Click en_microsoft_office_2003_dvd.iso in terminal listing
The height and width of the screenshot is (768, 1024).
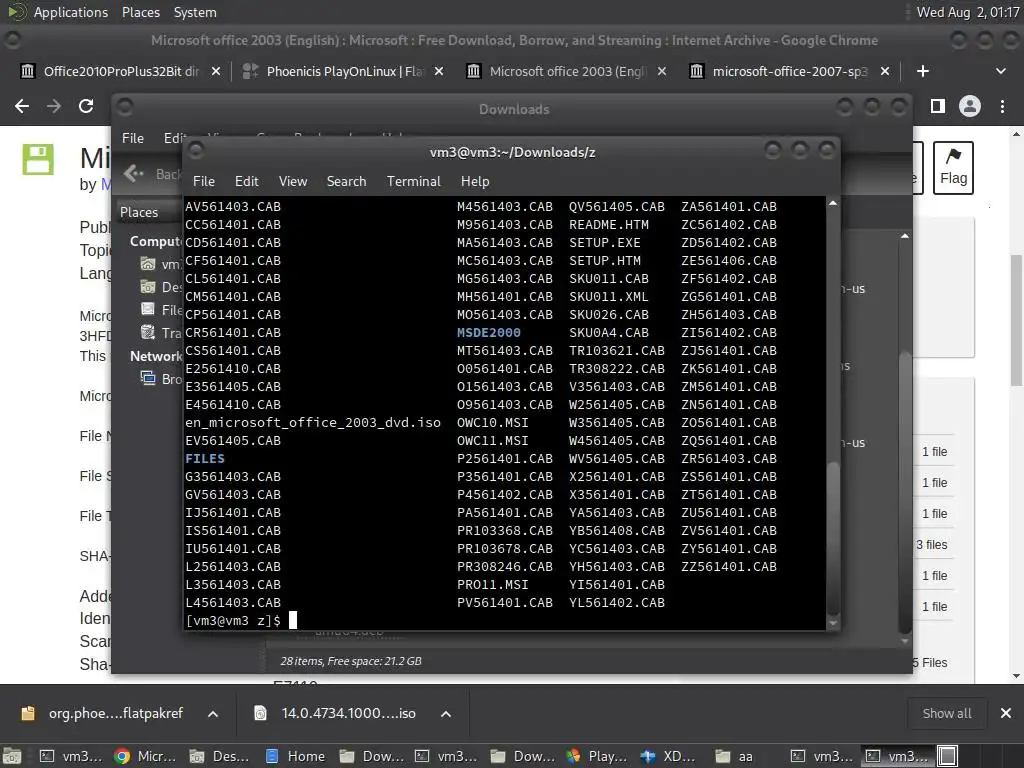(313, 423)
